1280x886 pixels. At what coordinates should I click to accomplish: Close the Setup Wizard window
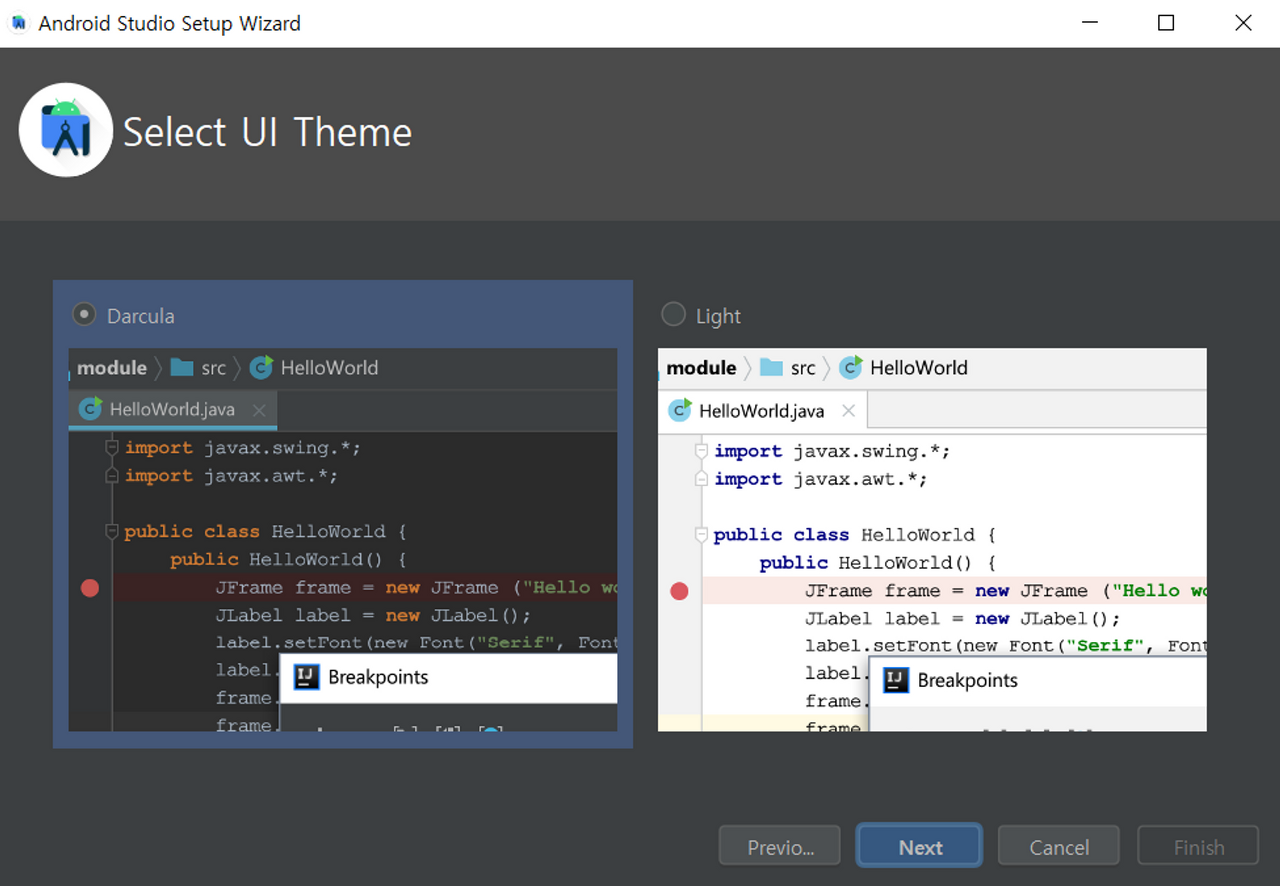(1243, 23)
